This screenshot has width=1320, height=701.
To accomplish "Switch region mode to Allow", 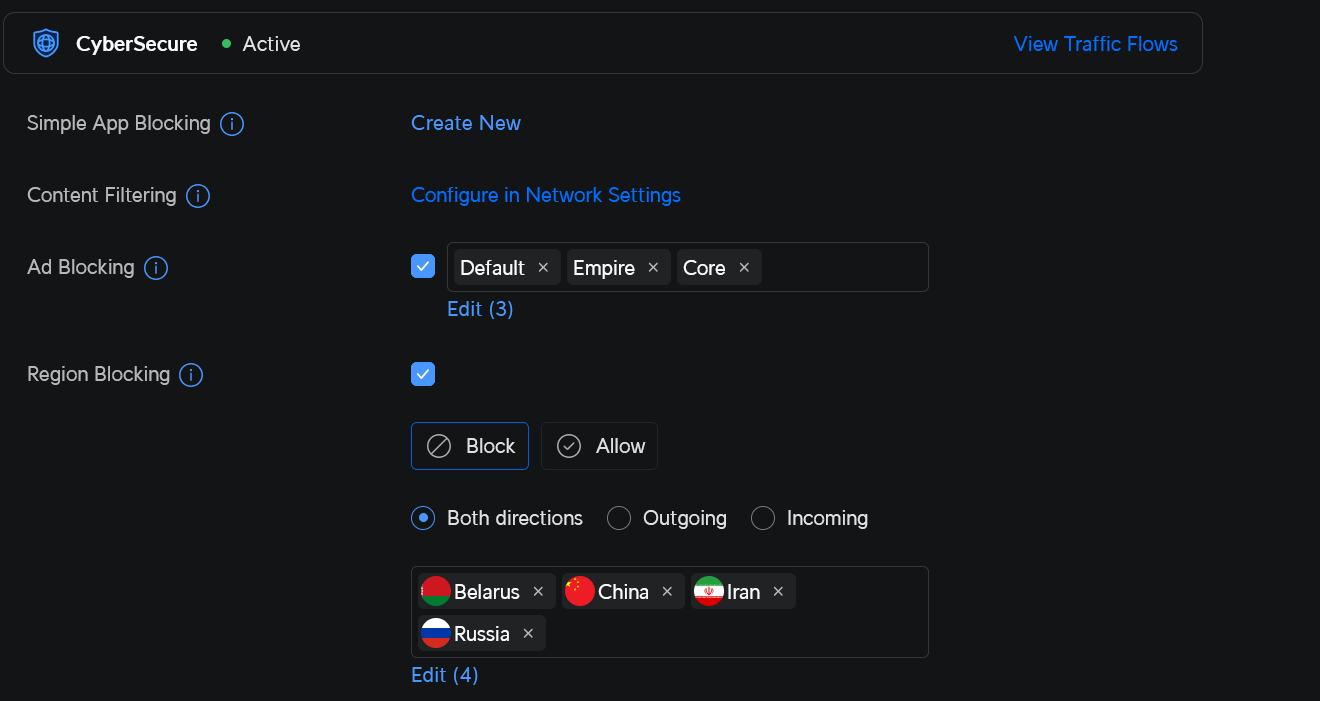I will (599, 446).
